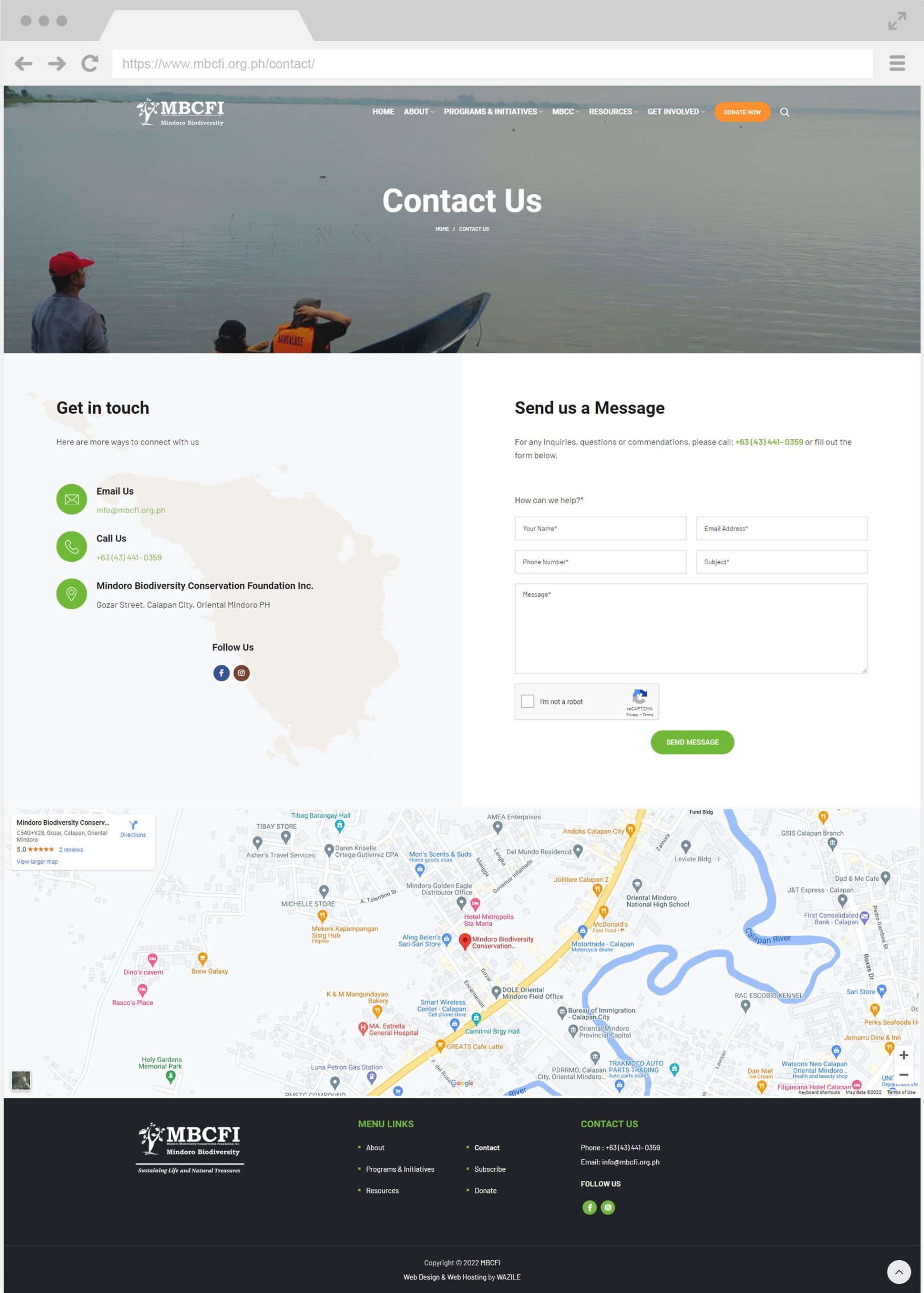The height and width of the screenshot is (1293, 924).
Task: Click the green Facebook icon in footer
Action: 589,1207
